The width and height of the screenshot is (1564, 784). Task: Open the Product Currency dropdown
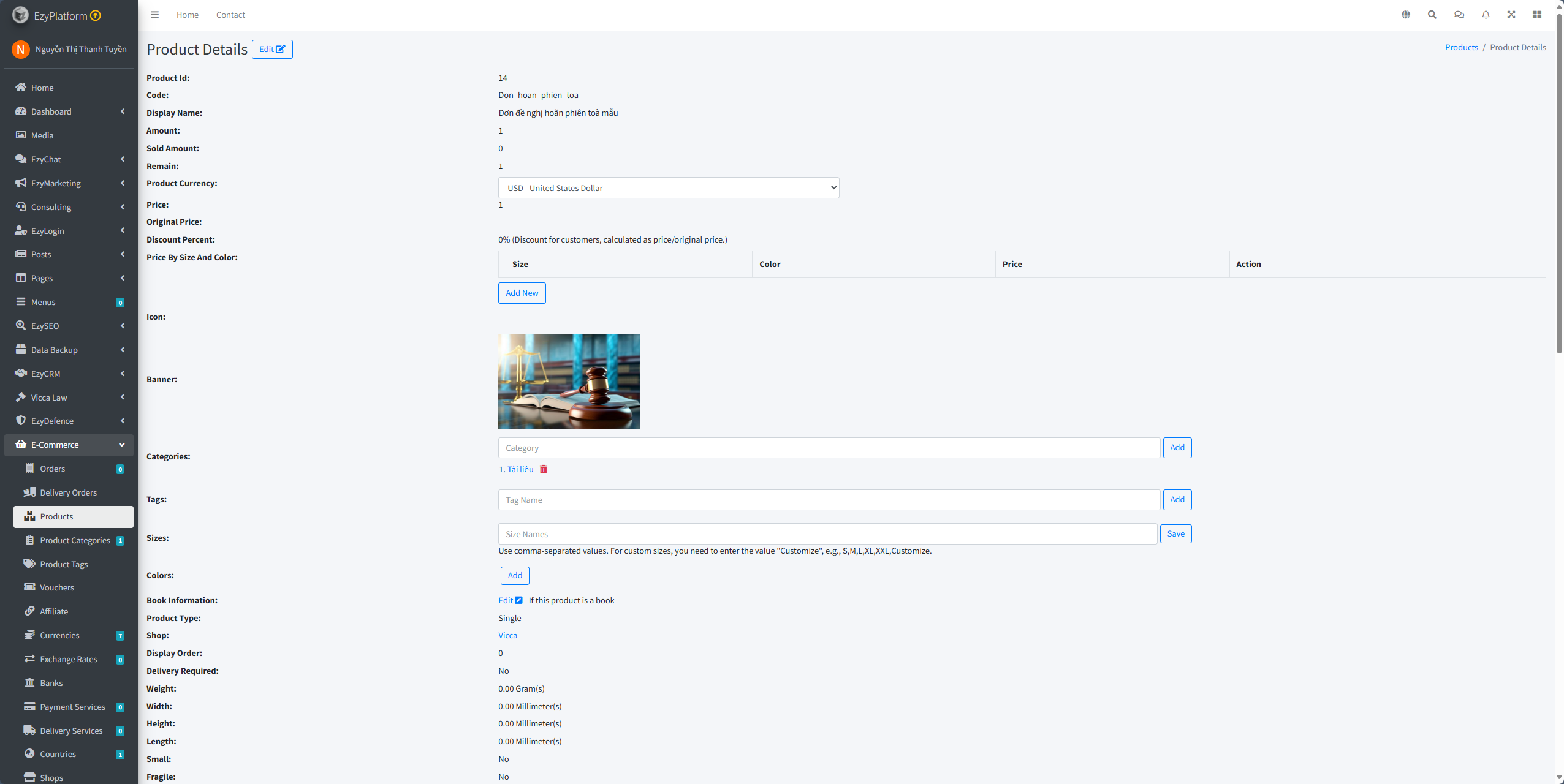[x=668, y=188]
